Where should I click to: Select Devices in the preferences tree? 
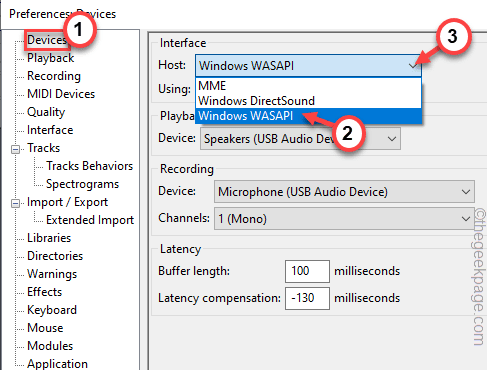pyautogui.click(x=47, y=40)
